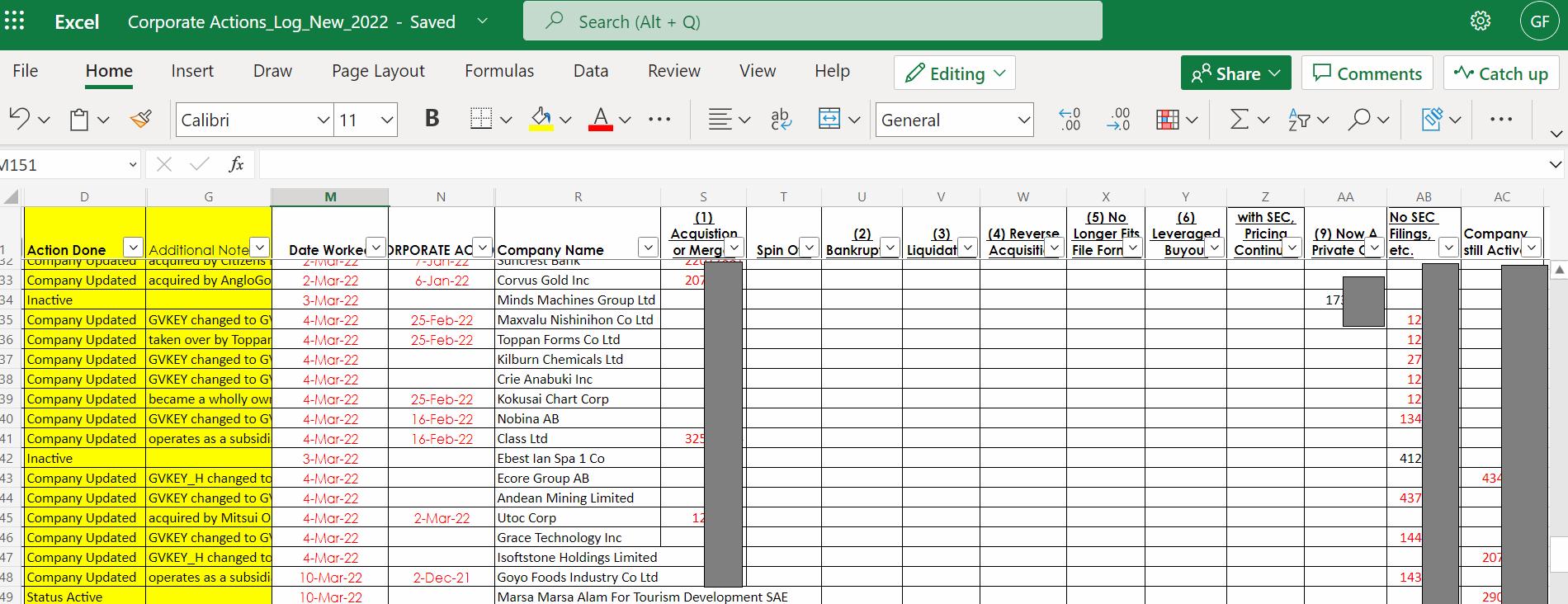The image size is (1568, 604).
Task: Open the Name Box dropdown arrow
Action: [133, 165]
